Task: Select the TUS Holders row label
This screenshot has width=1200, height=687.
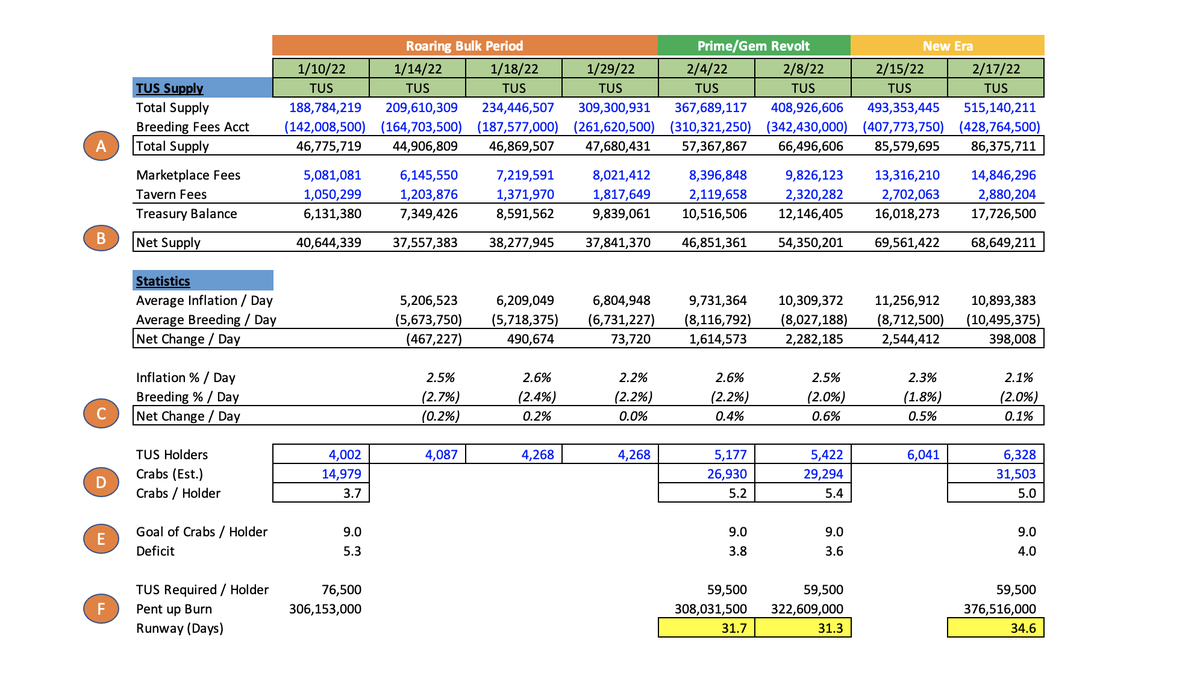Action: [172, 455]
